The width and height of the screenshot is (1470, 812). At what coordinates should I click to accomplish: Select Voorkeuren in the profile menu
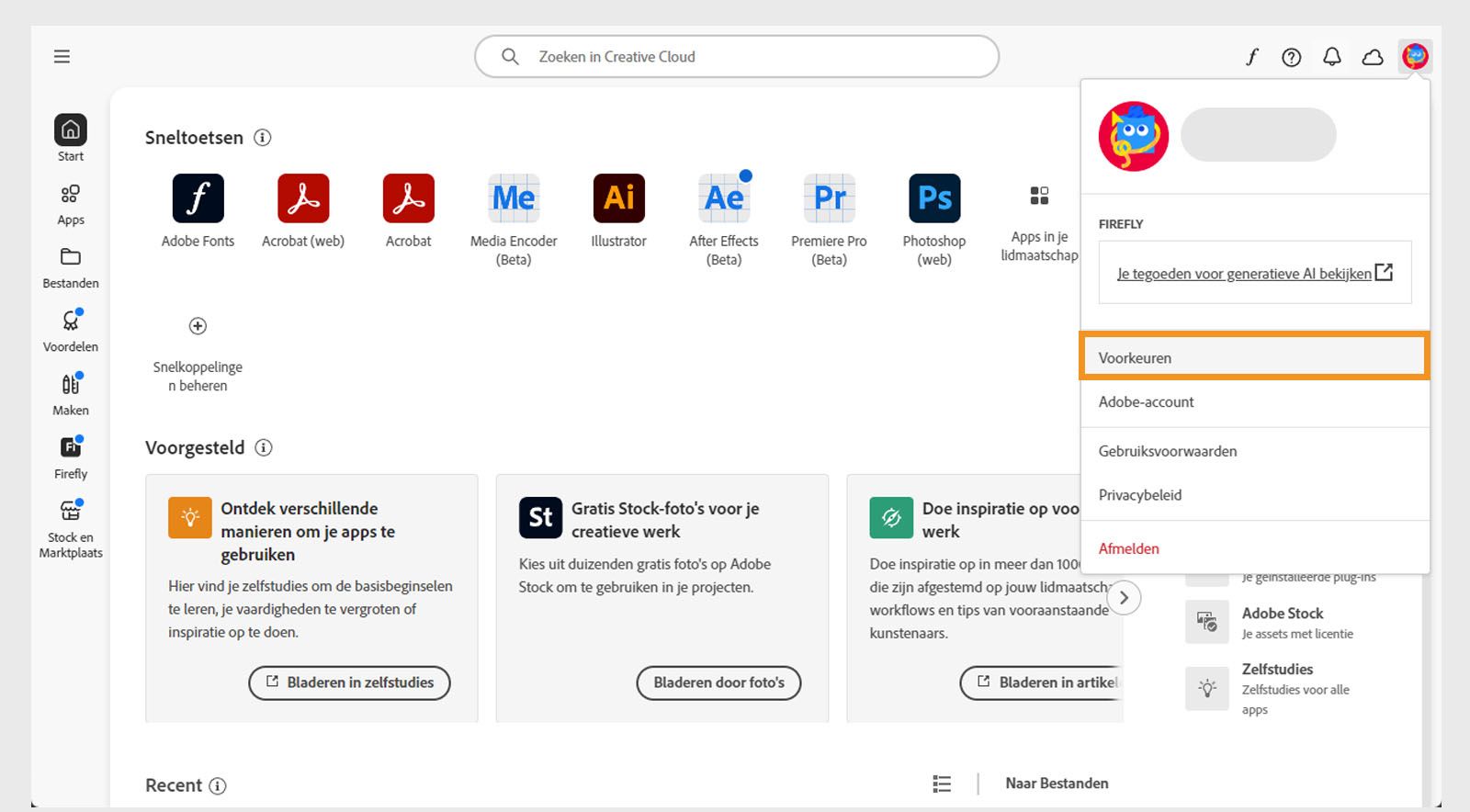point(1254,357)
